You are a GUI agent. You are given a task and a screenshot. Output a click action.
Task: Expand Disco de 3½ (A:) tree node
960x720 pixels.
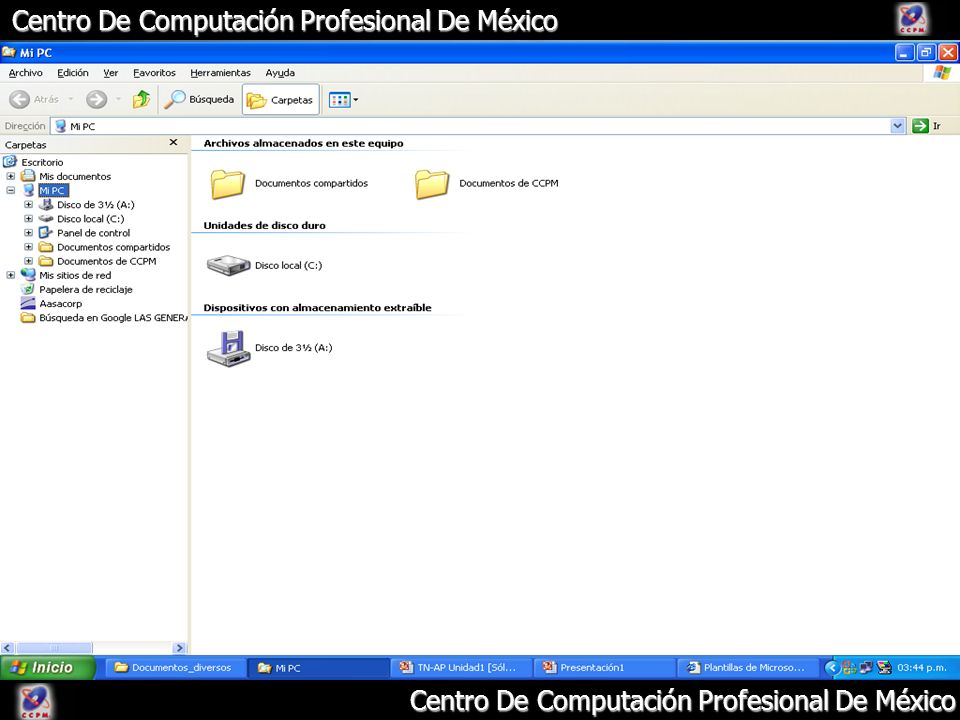coord(28,204)
